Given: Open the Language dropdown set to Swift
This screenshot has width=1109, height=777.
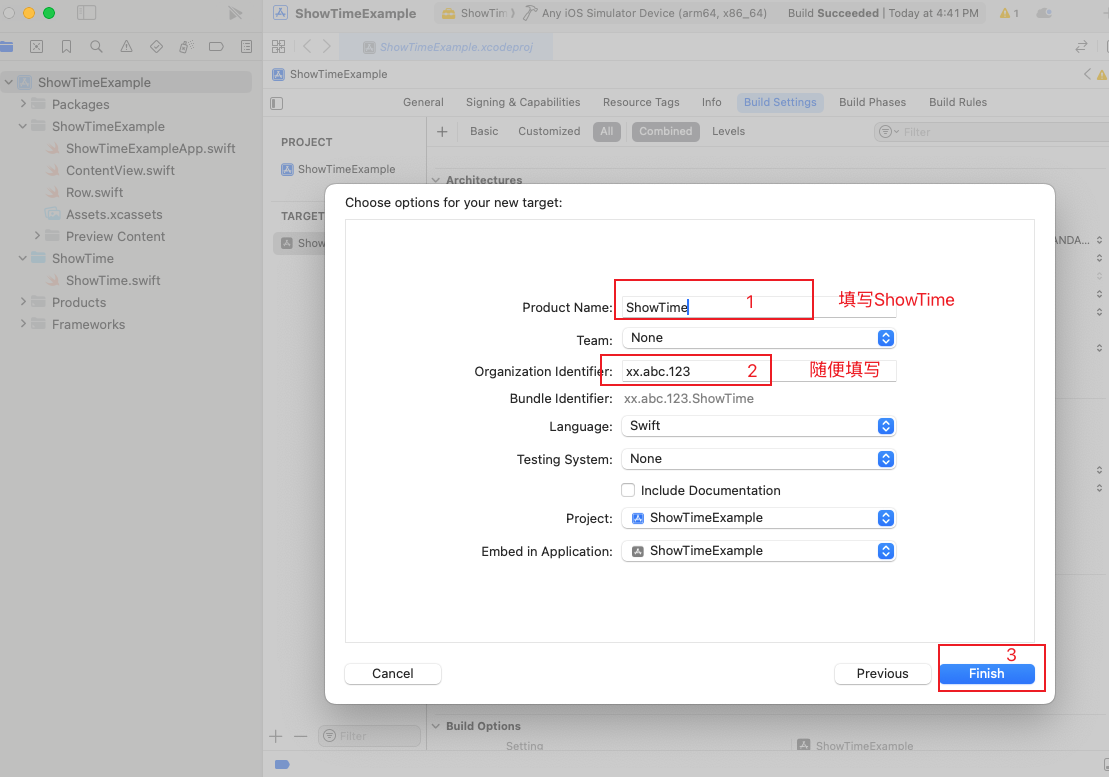Looking at the screenshot, I should [758, 426].
